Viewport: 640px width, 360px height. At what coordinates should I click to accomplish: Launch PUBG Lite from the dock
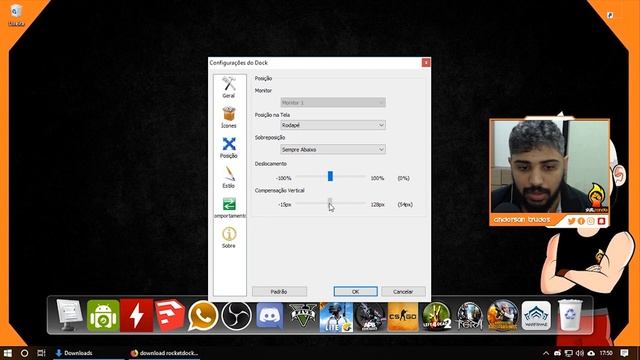(336, 316)
